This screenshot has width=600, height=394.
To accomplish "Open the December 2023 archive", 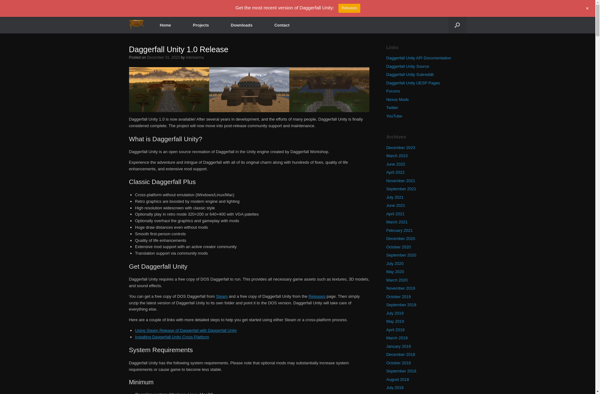I will tap(400, 148).
